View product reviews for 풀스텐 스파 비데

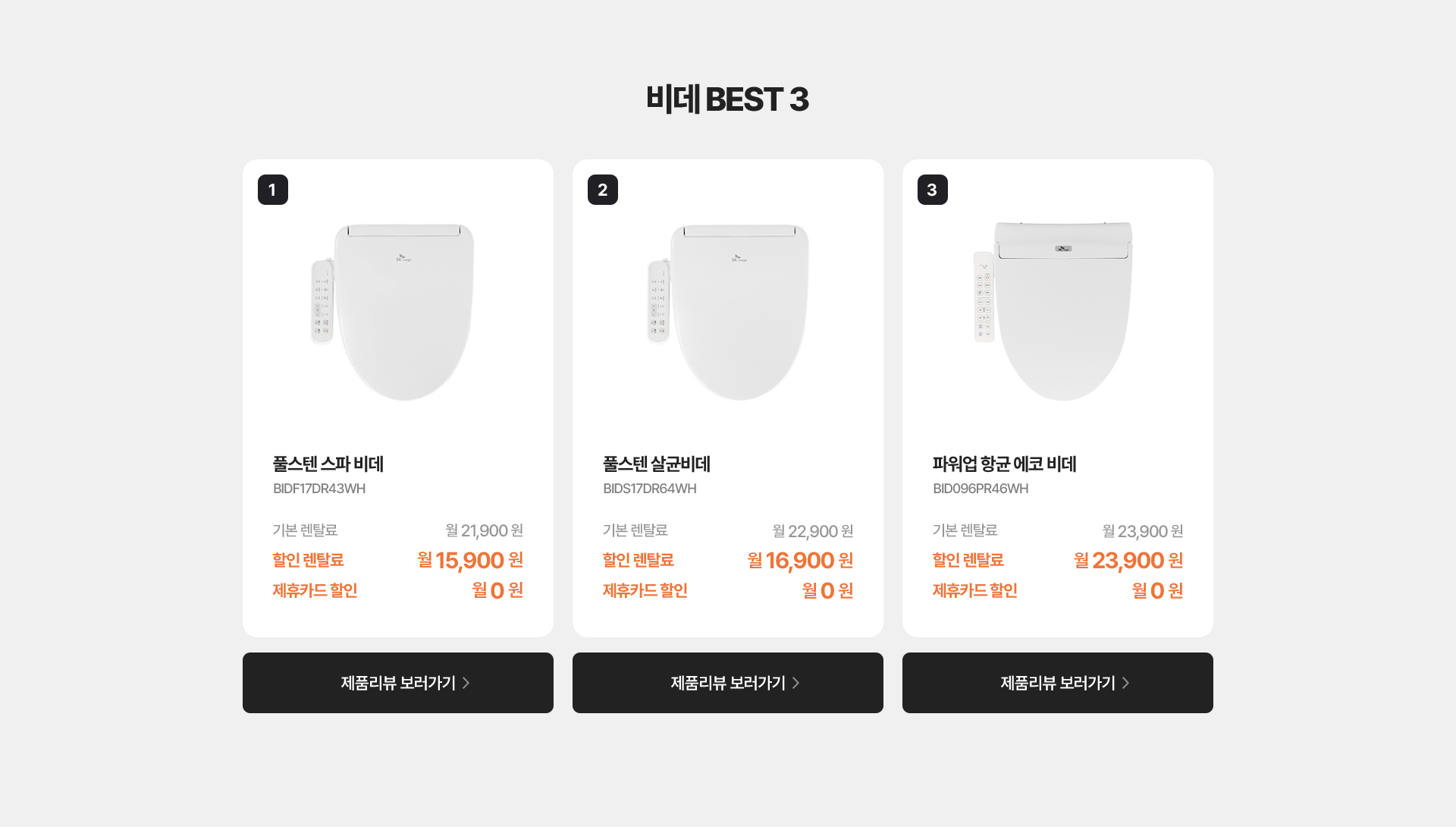pos(398,683)
